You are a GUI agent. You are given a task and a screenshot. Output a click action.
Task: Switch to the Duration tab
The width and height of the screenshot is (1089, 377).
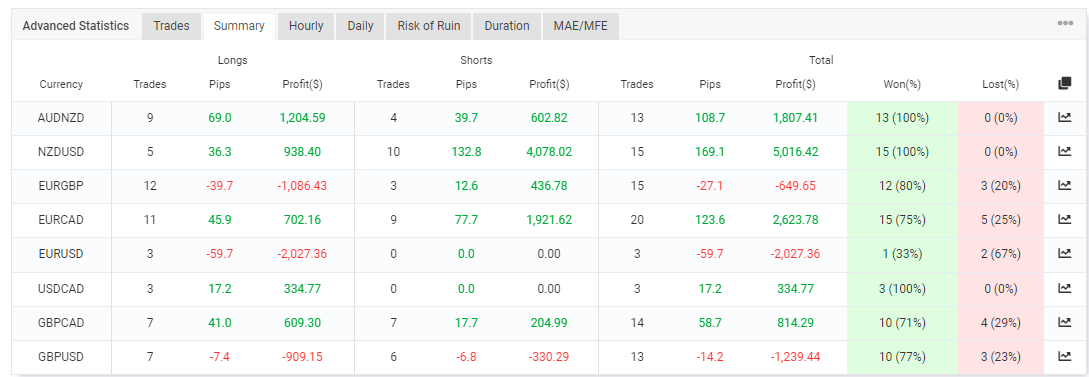click(x=507, y=26)
